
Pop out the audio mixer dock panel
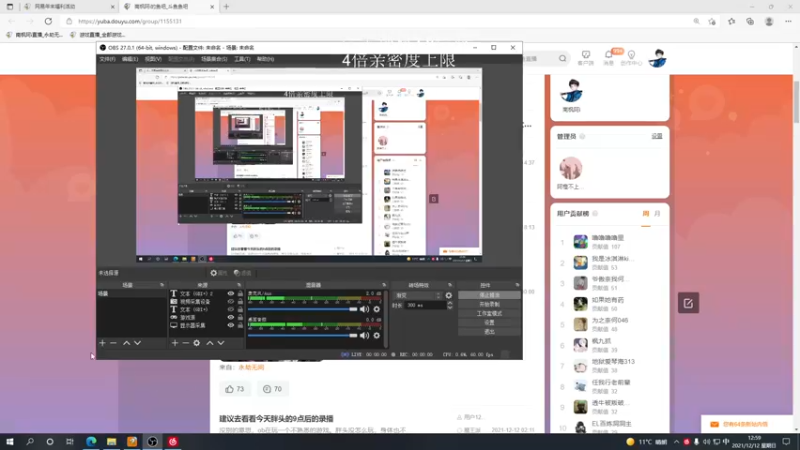click(x=384, y=285)
